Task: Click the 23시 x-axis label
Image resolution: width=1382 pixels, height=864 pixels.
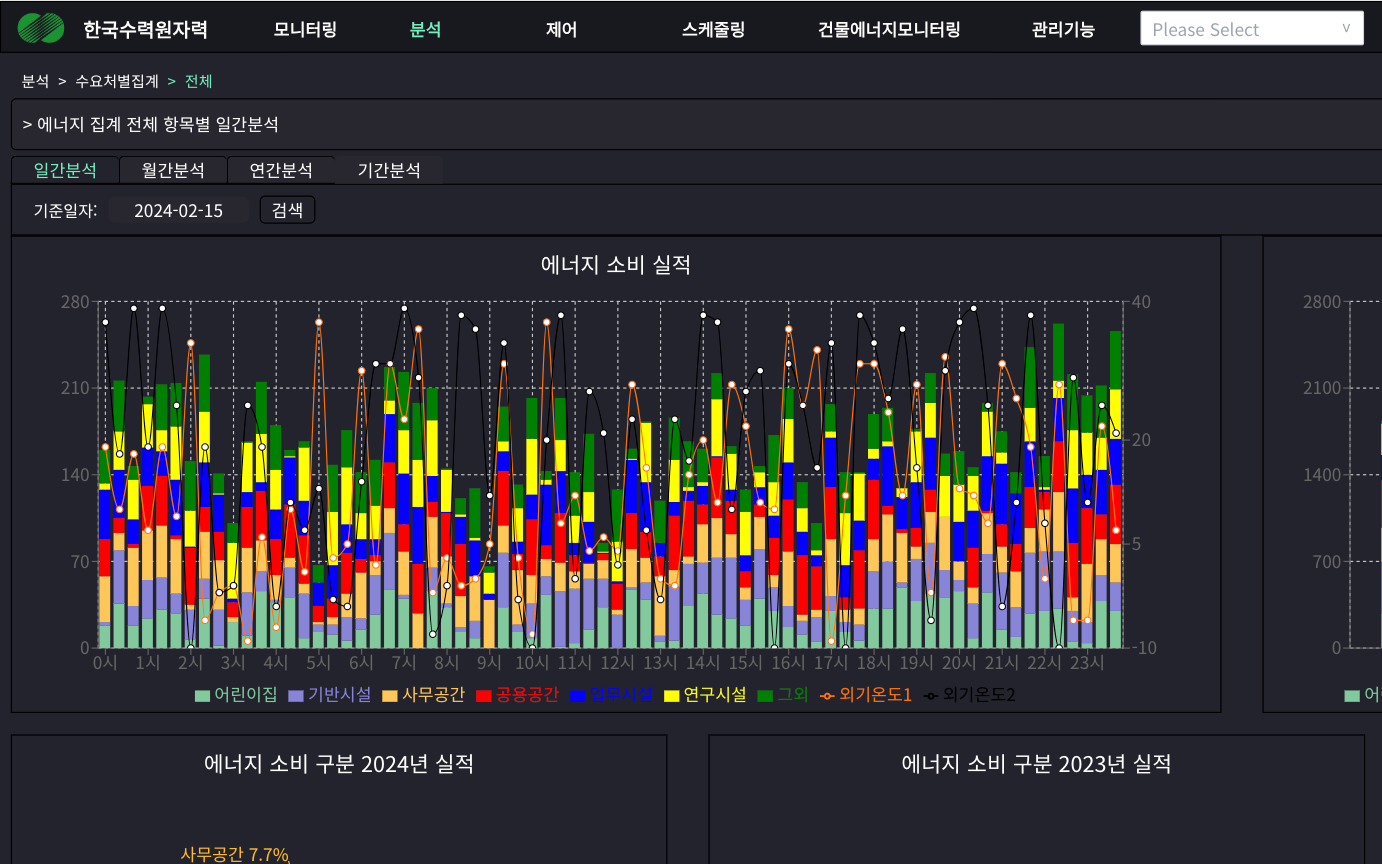Action: coord(1087,662)
